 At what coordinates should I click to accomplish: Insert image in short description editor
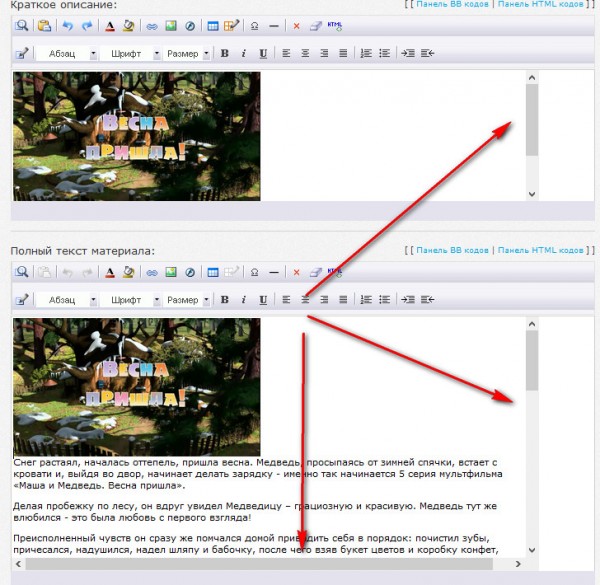pyautogui.click(x=171, y=26)
